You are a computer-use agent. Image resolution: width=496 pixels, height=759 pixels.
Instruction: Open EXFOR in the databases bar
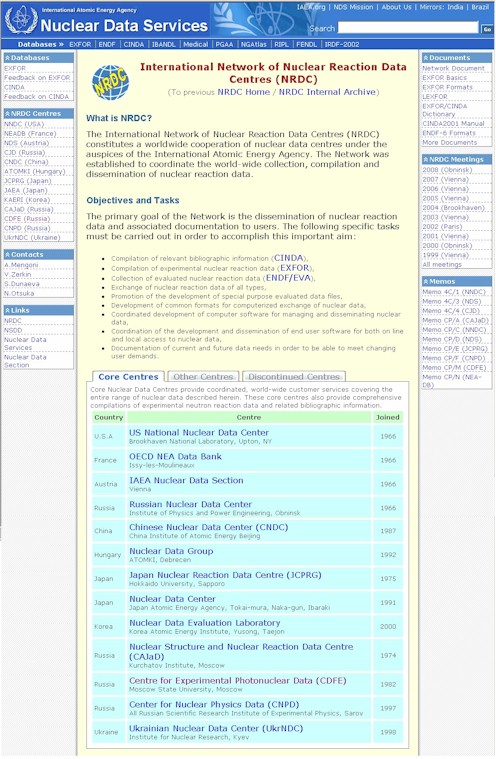pyautogui.click(x=80, y=45)
